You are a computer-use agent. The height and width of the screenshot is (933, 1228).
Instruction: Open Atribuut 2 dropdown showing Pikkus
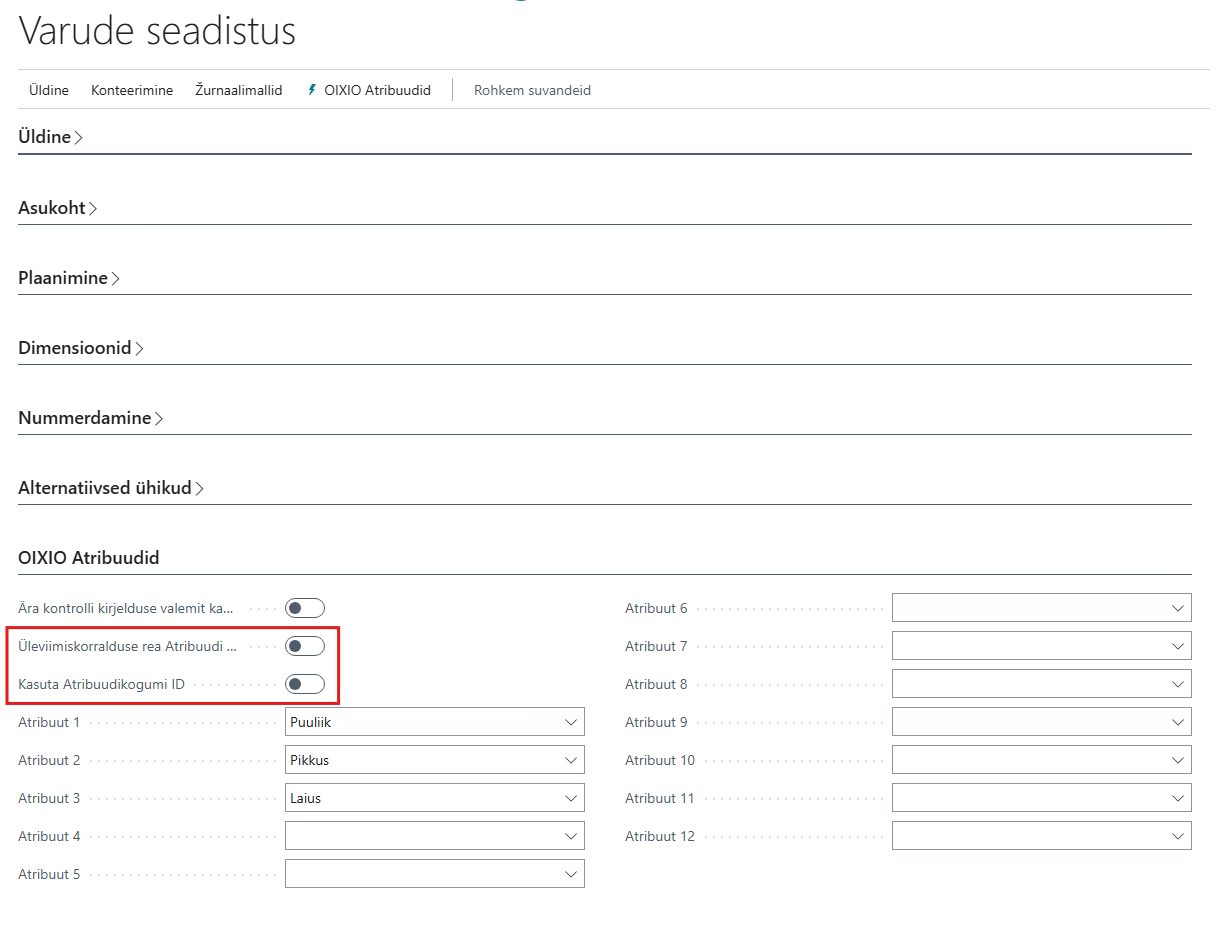[x=434, y=760]
